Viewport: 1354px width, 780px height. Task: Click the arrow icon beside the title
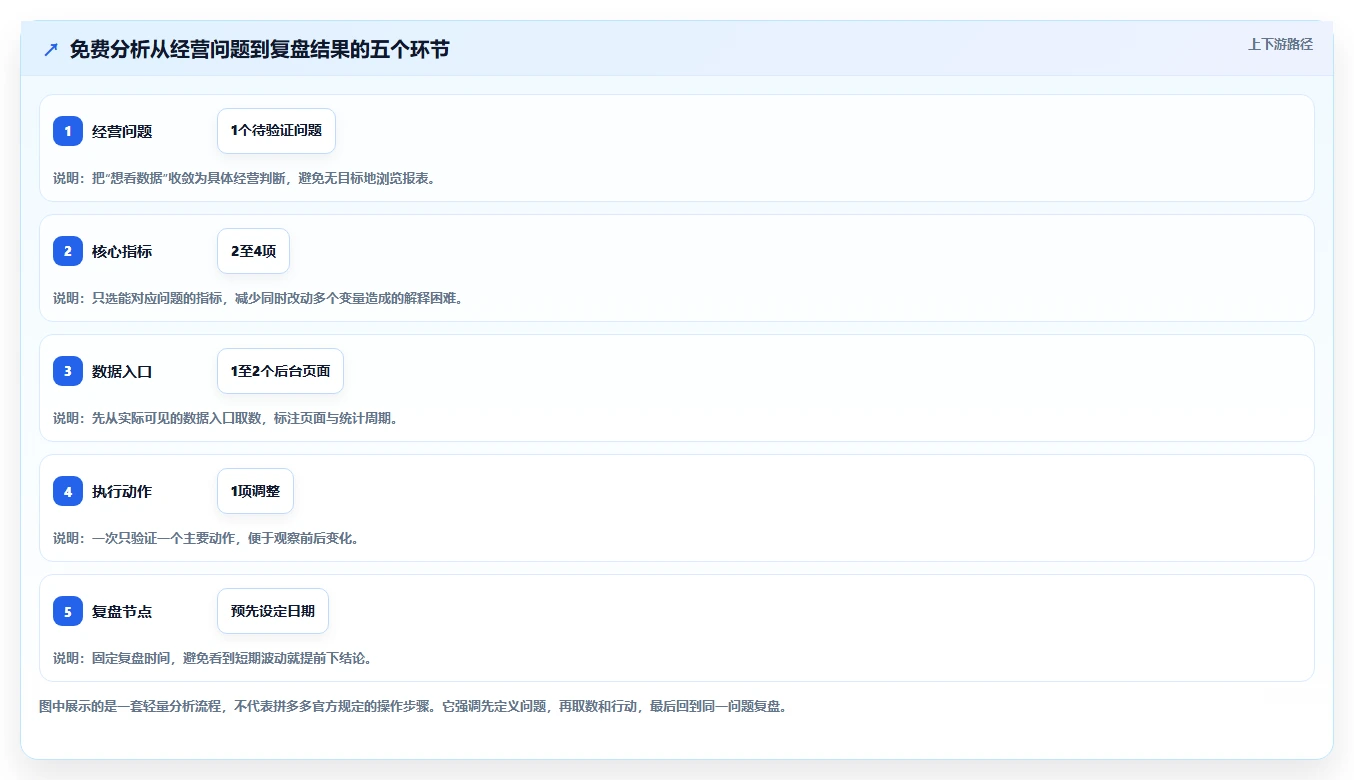point(51,49)
